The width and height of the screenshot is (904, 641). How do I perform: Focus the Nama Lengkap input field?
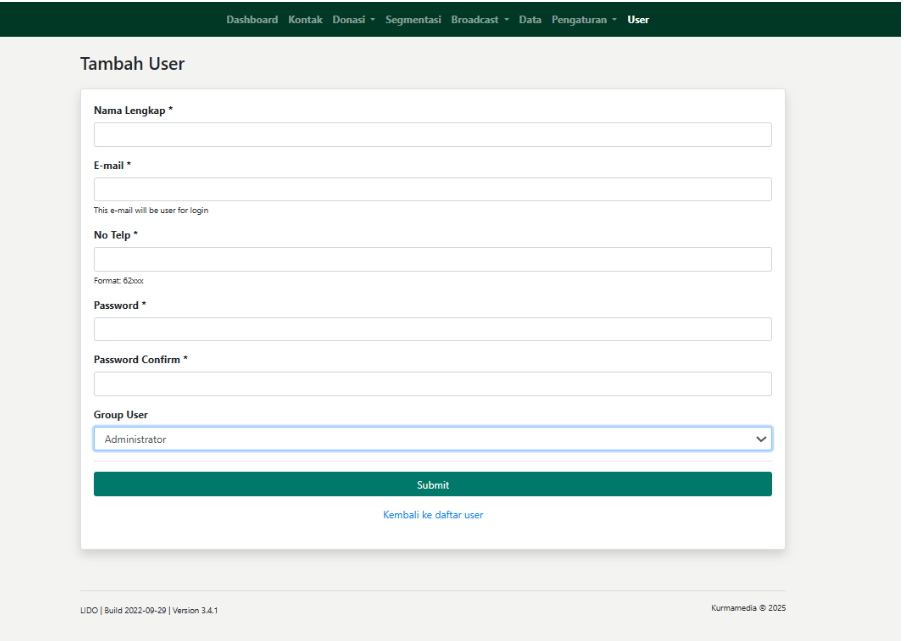tap(432, 135)
